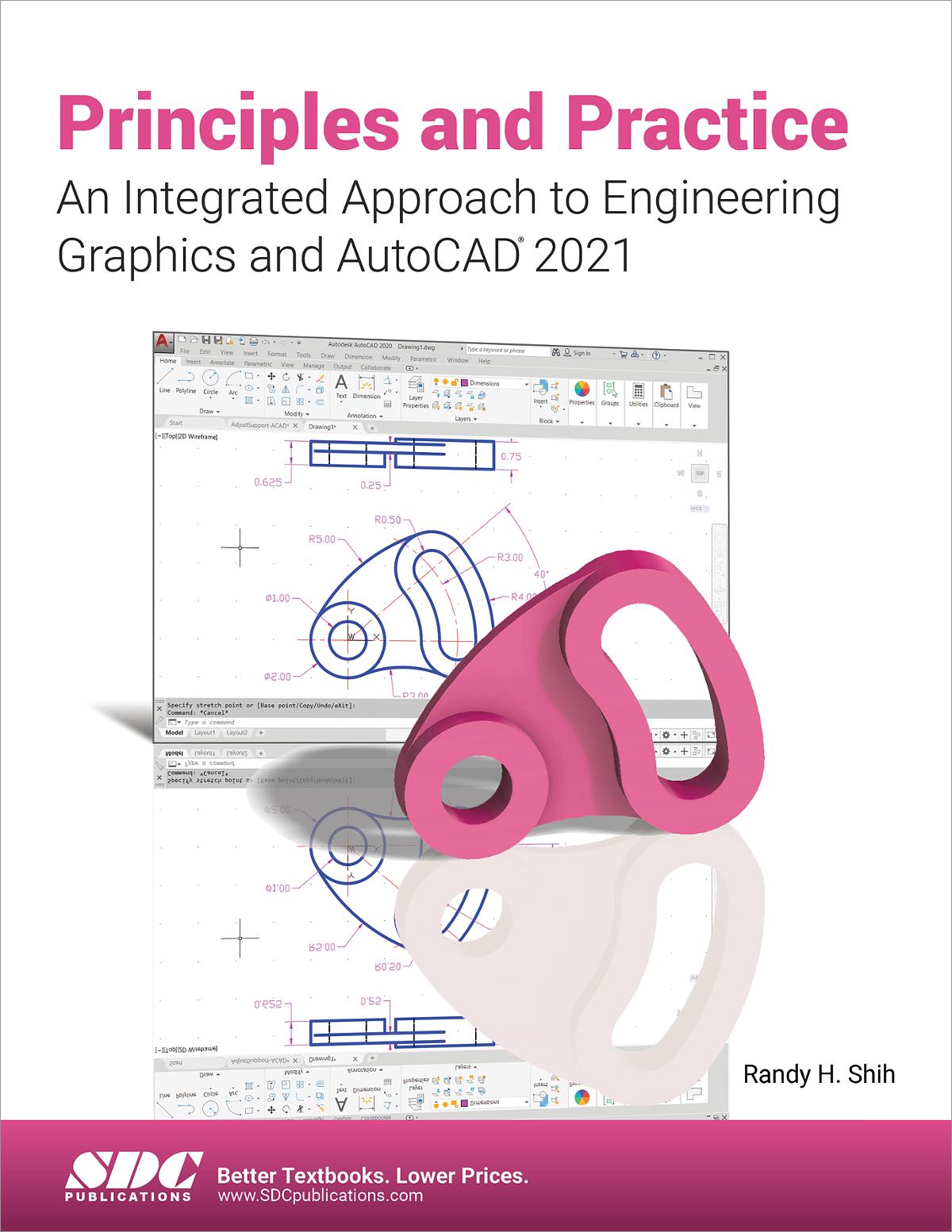Image resolution: width=952 pixels, height=1232 pixels.
Task: Click the Properties color wheel
Action: (582, 390)
